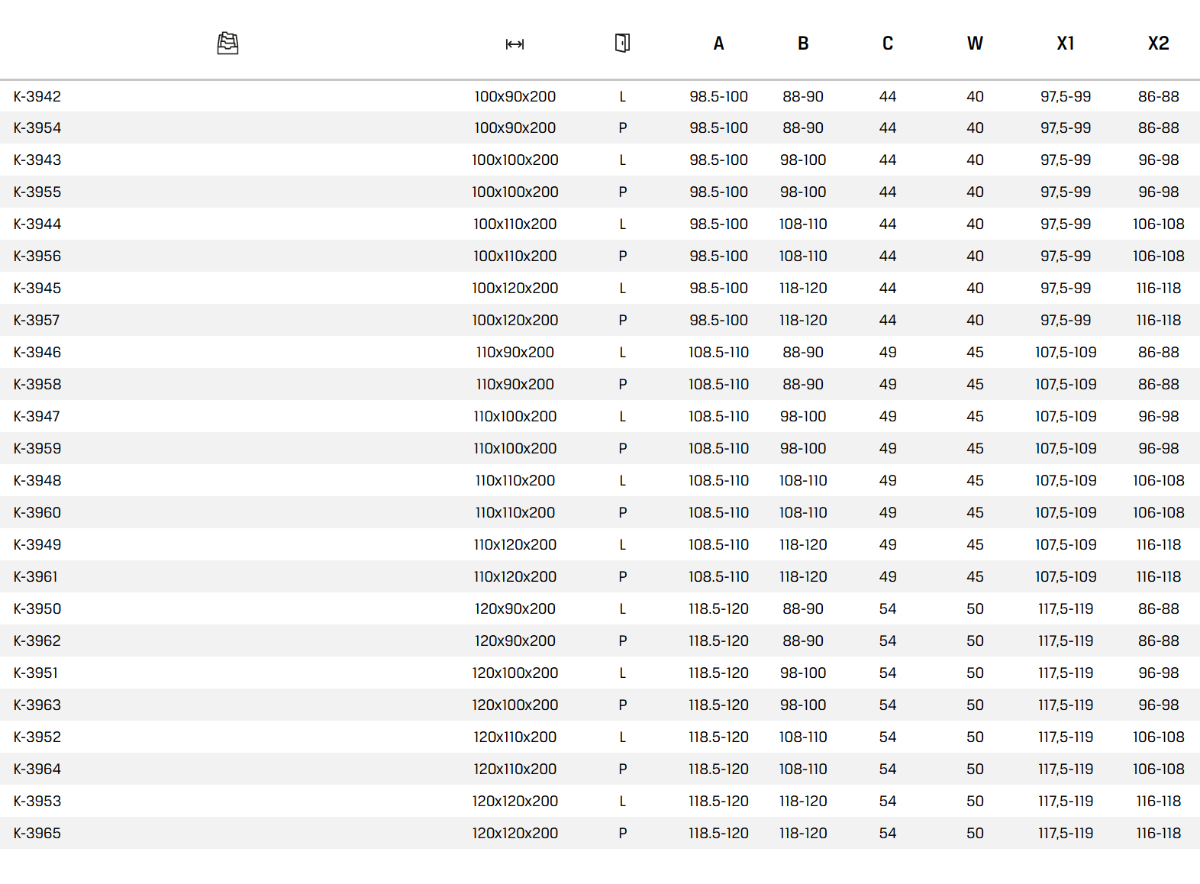Click the dimensions width-arrow icon in header

click(x=515, y=44)
